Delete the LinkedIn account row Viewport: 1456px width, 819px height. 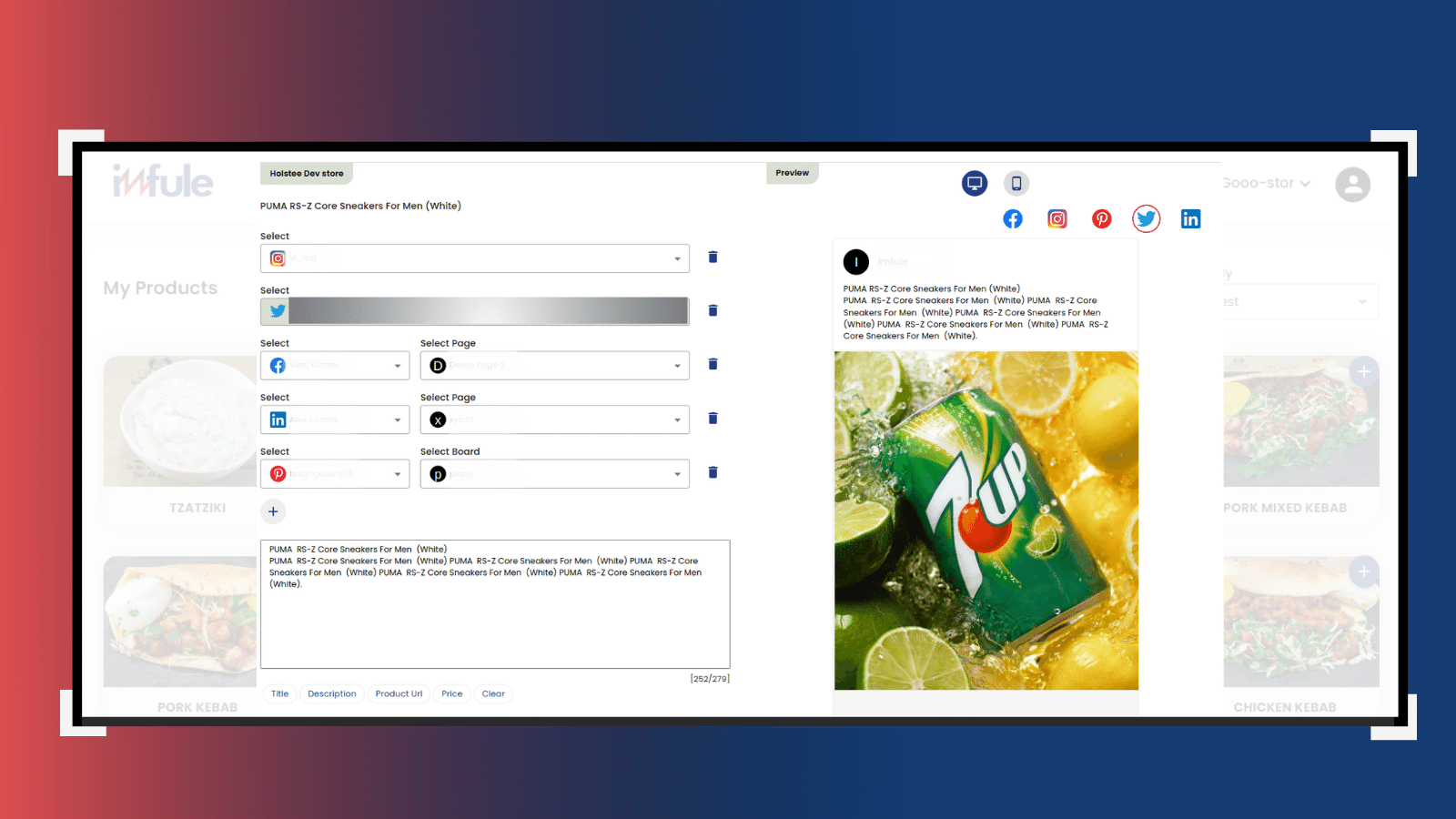[x=713, y=419]
